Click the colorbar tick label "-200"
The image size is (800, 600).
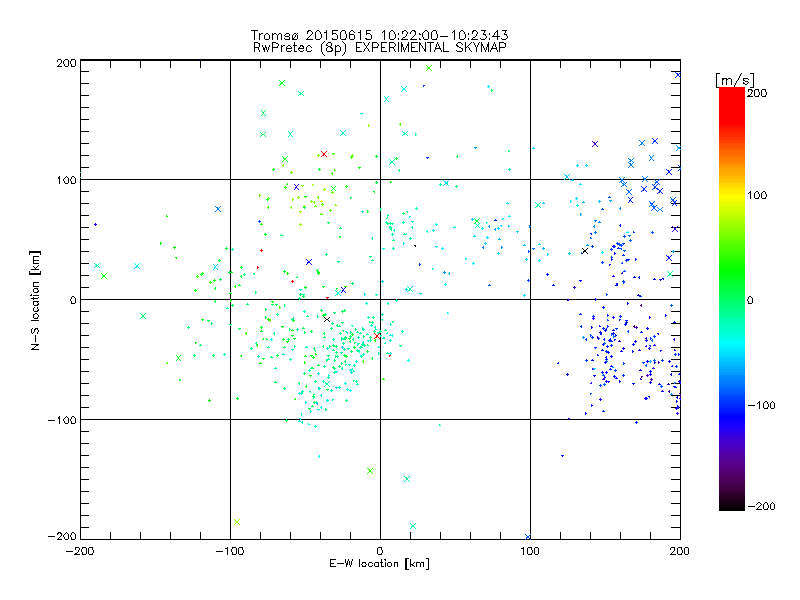(761, 506)
